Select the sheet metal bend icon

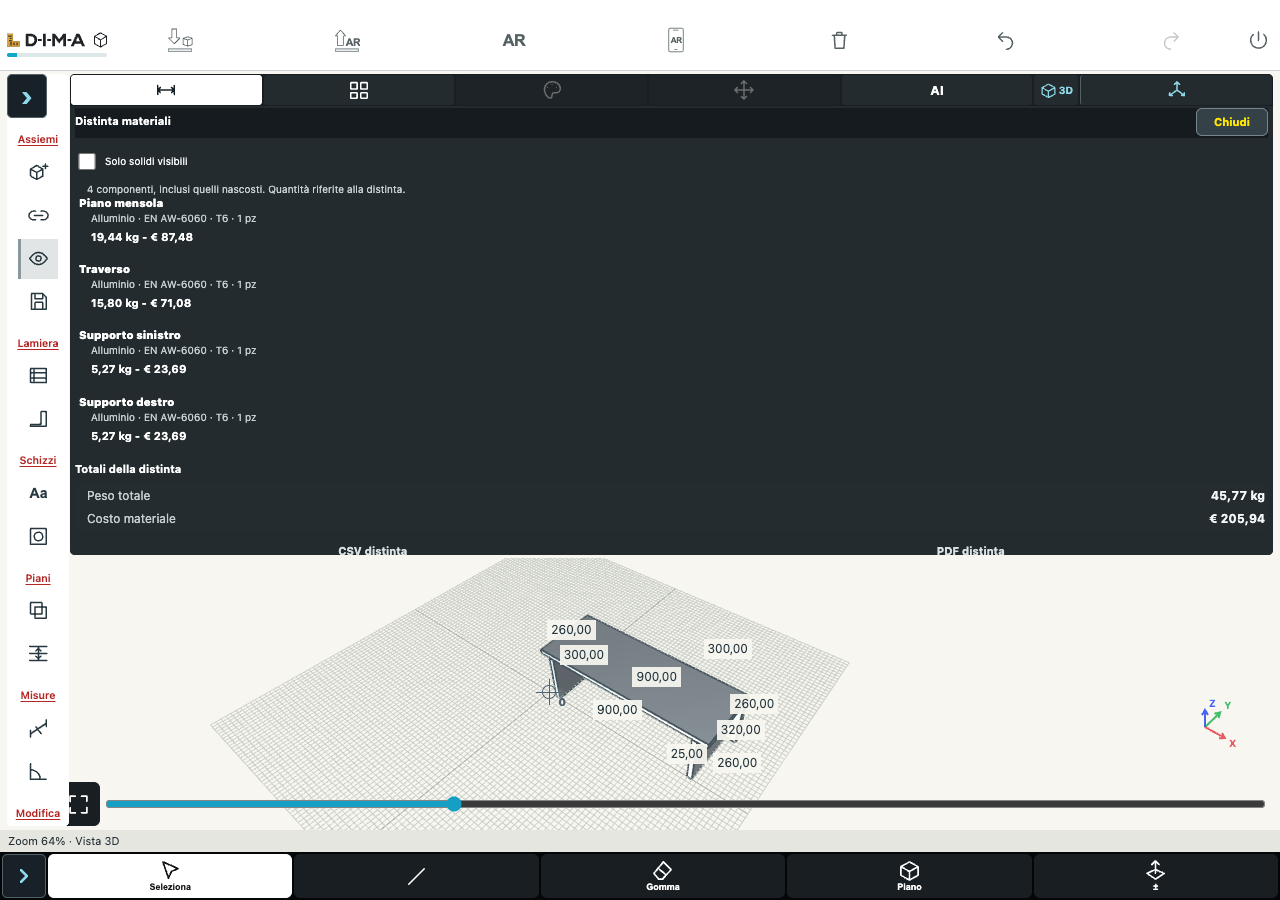tap(38, 419)
